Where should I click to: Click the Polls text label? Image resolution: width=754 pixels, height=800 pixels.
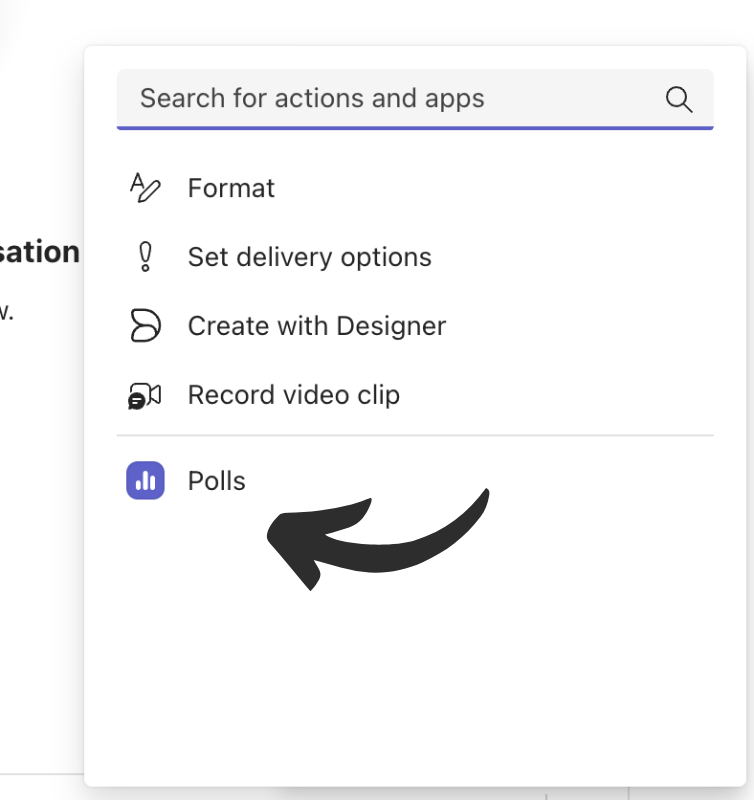click(x=214, y=480)
